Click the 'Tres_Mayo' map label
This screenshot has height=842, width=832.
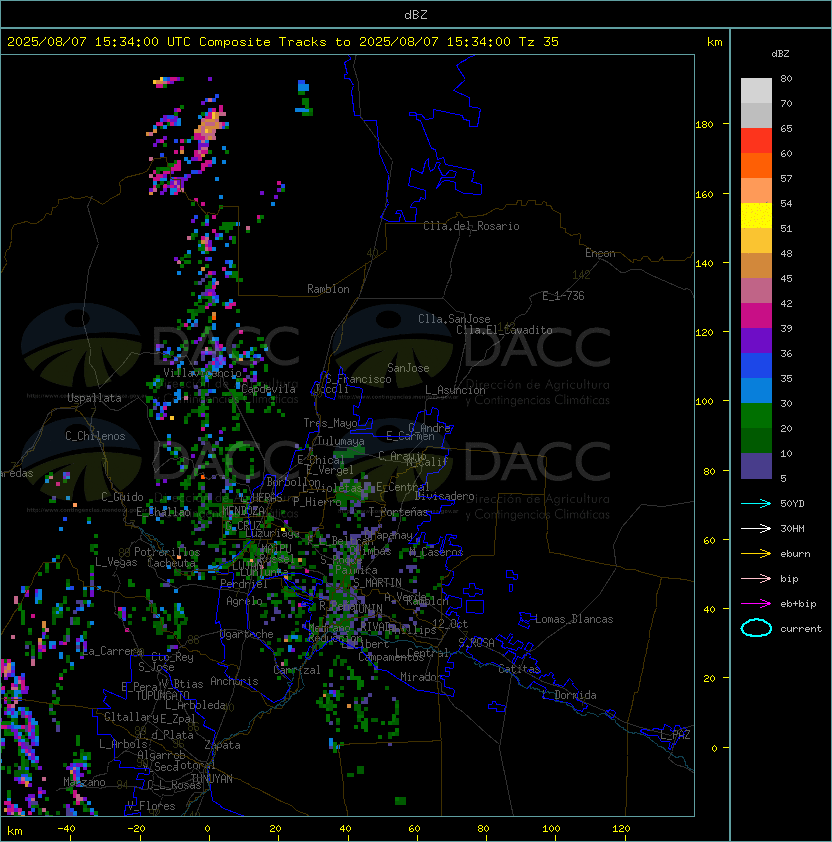point(330,423)
